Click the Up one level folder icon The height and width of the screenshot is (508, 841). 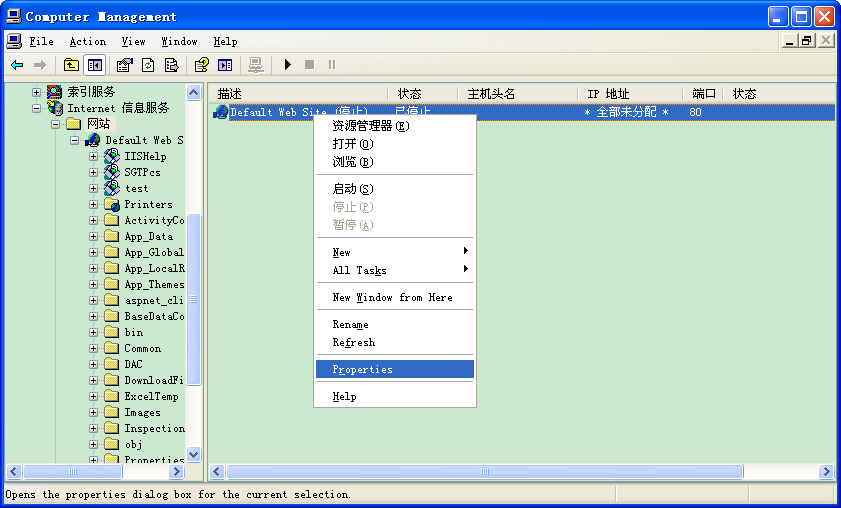click(71, 65)
